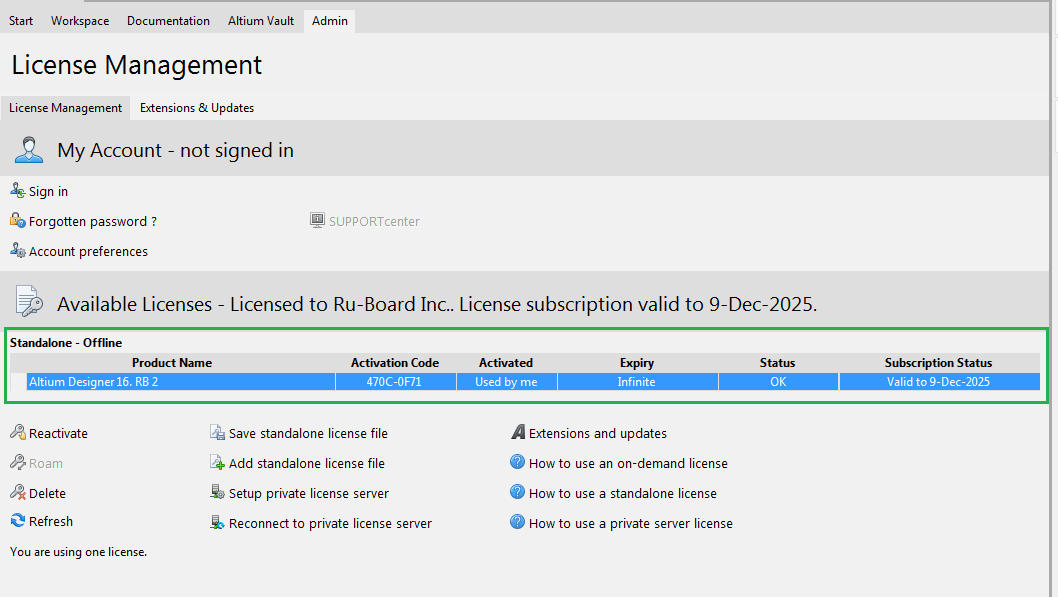Open How to use a standalone license
Screen dimensions: 1058x597
(622, 493)
